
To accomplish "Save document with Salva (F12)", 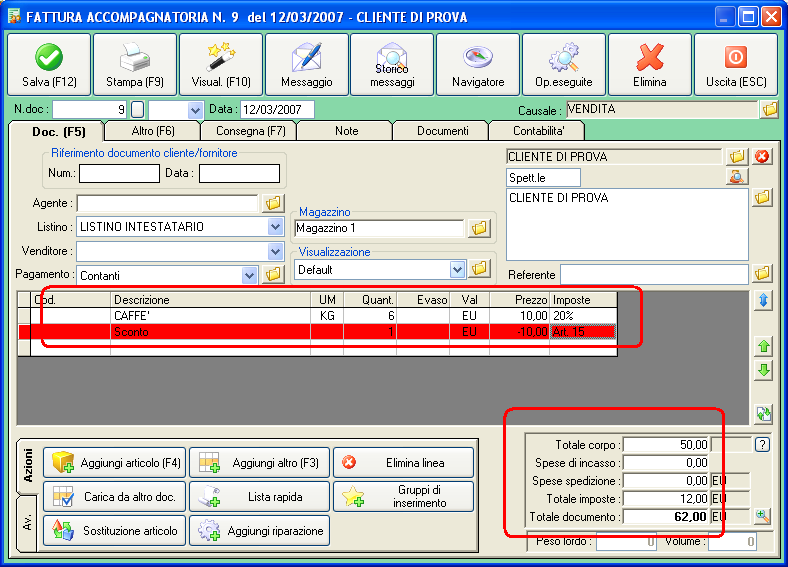I will click(49, 64).
